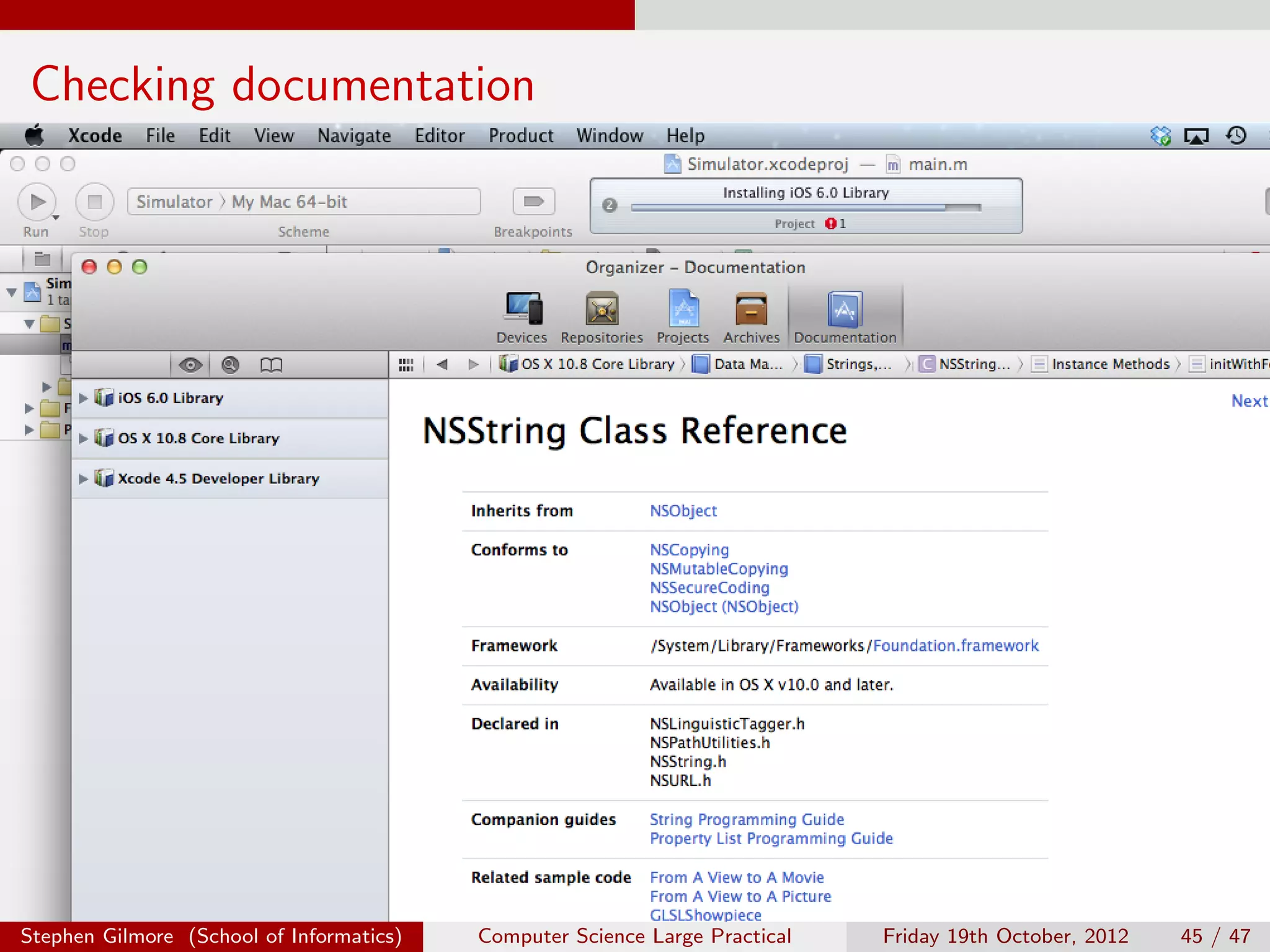
Task: Open the Xcode menu
Action: [95, 136]
